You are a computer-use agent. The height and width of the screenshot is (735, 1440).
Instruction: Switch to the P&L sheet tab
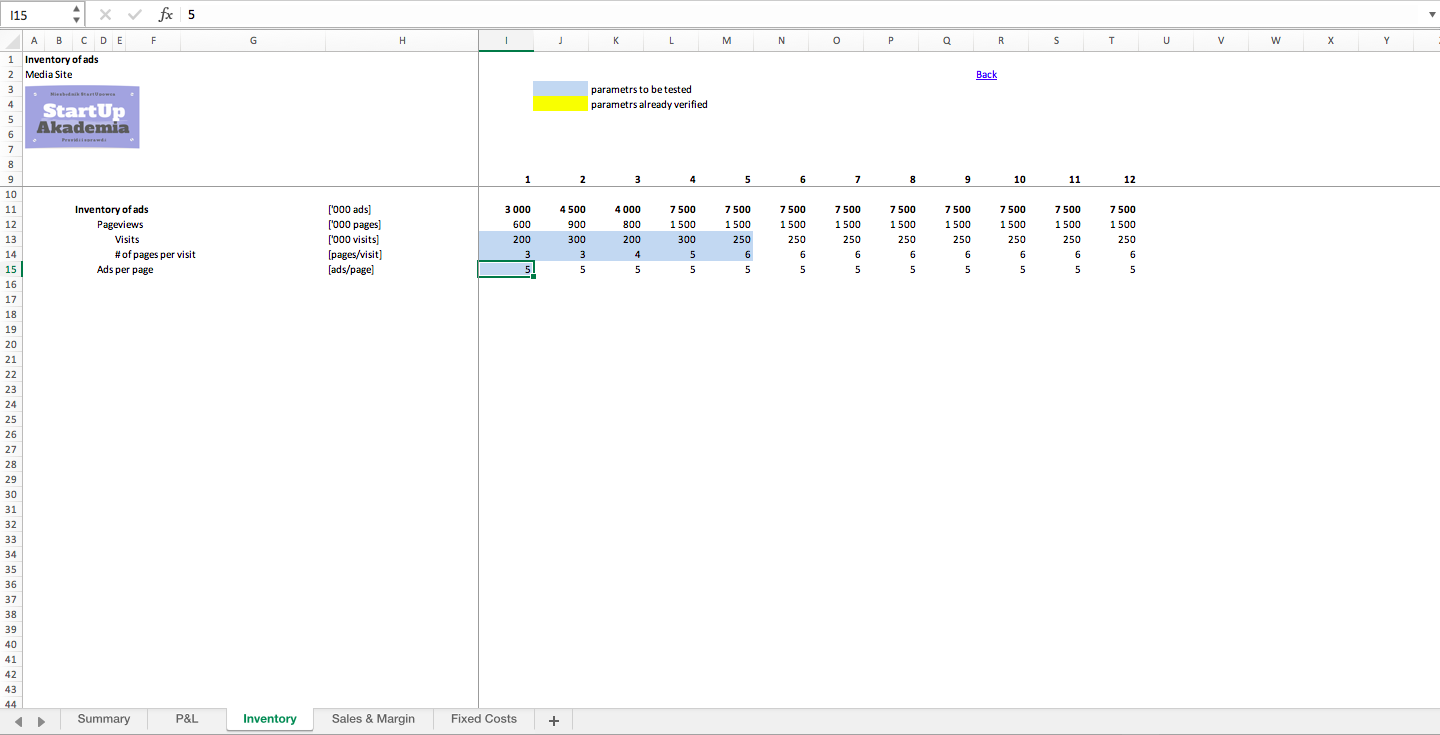pos(187,719)
